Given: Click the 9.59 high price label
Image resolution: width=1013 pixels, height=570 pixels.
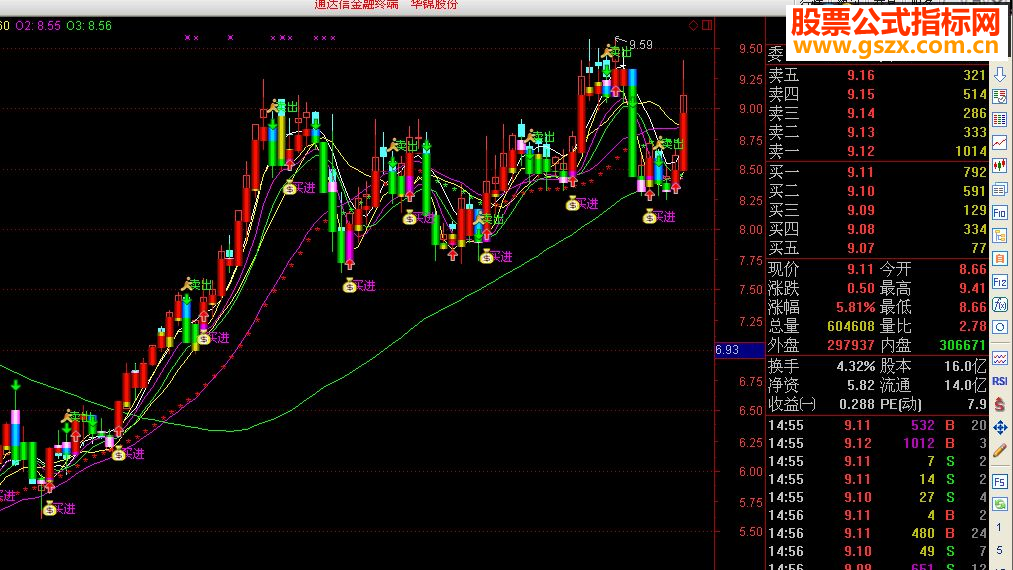Looking at the screenshot, I should (x=640, y=45).
